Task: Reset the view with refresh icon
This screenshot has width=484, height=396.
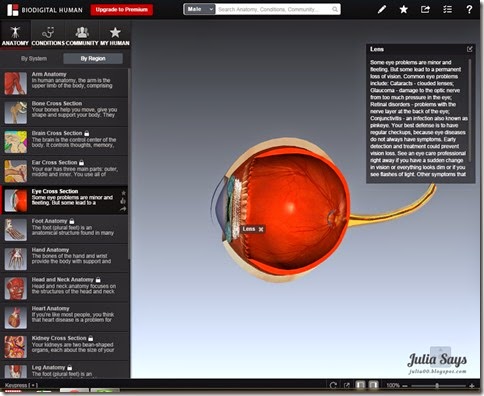Action: tap(333, 386)
